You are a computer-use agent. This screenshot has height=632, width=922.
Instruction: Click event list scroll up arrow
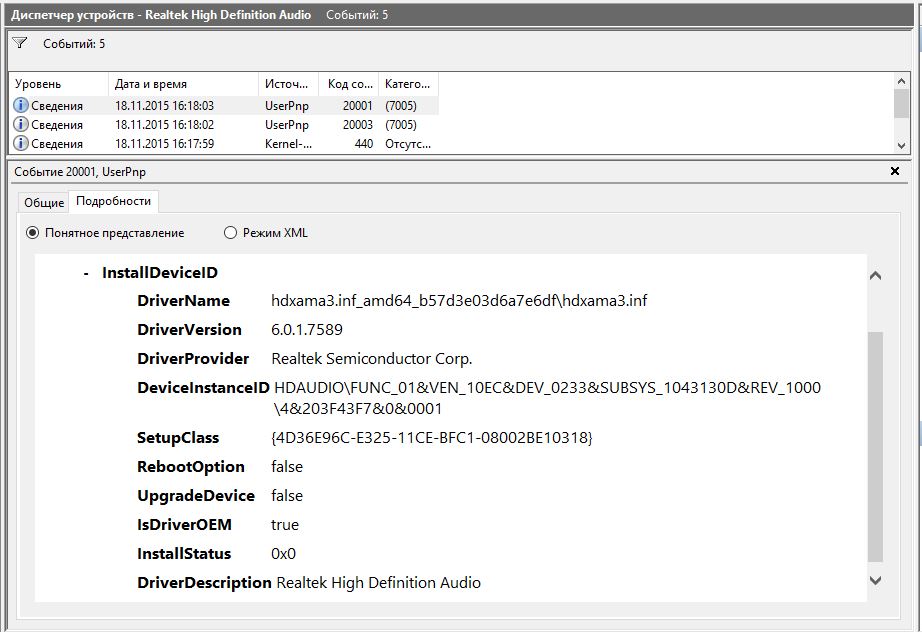pos(901,81)
